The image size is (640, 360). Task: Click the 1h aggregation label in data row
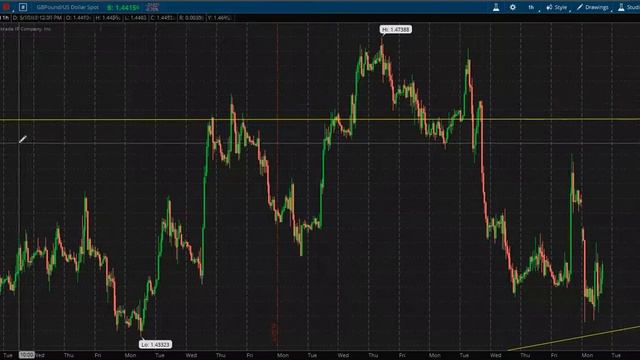pos(5,18)
